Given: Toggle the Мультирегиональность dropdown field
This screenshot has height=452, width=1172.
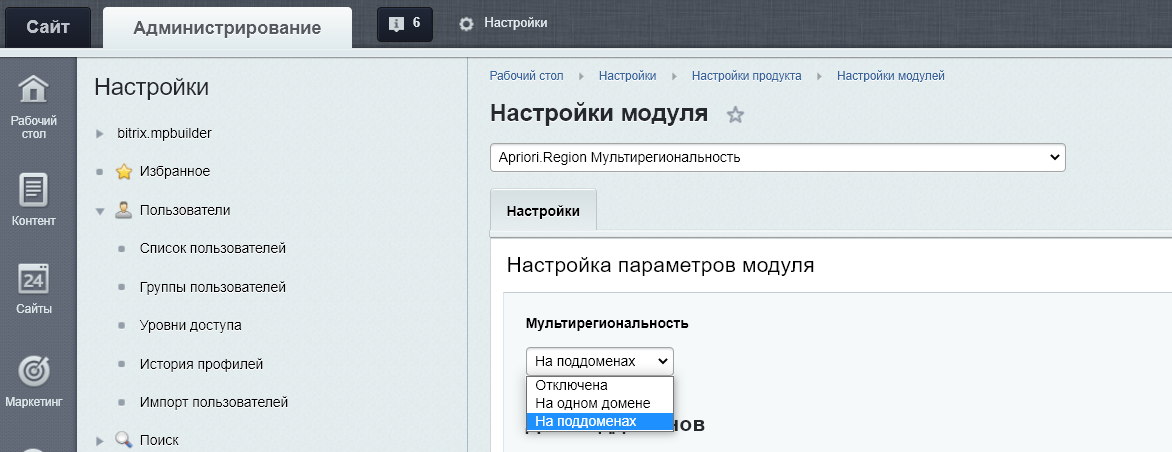Looking at the screenshot, I should (599, 361).
